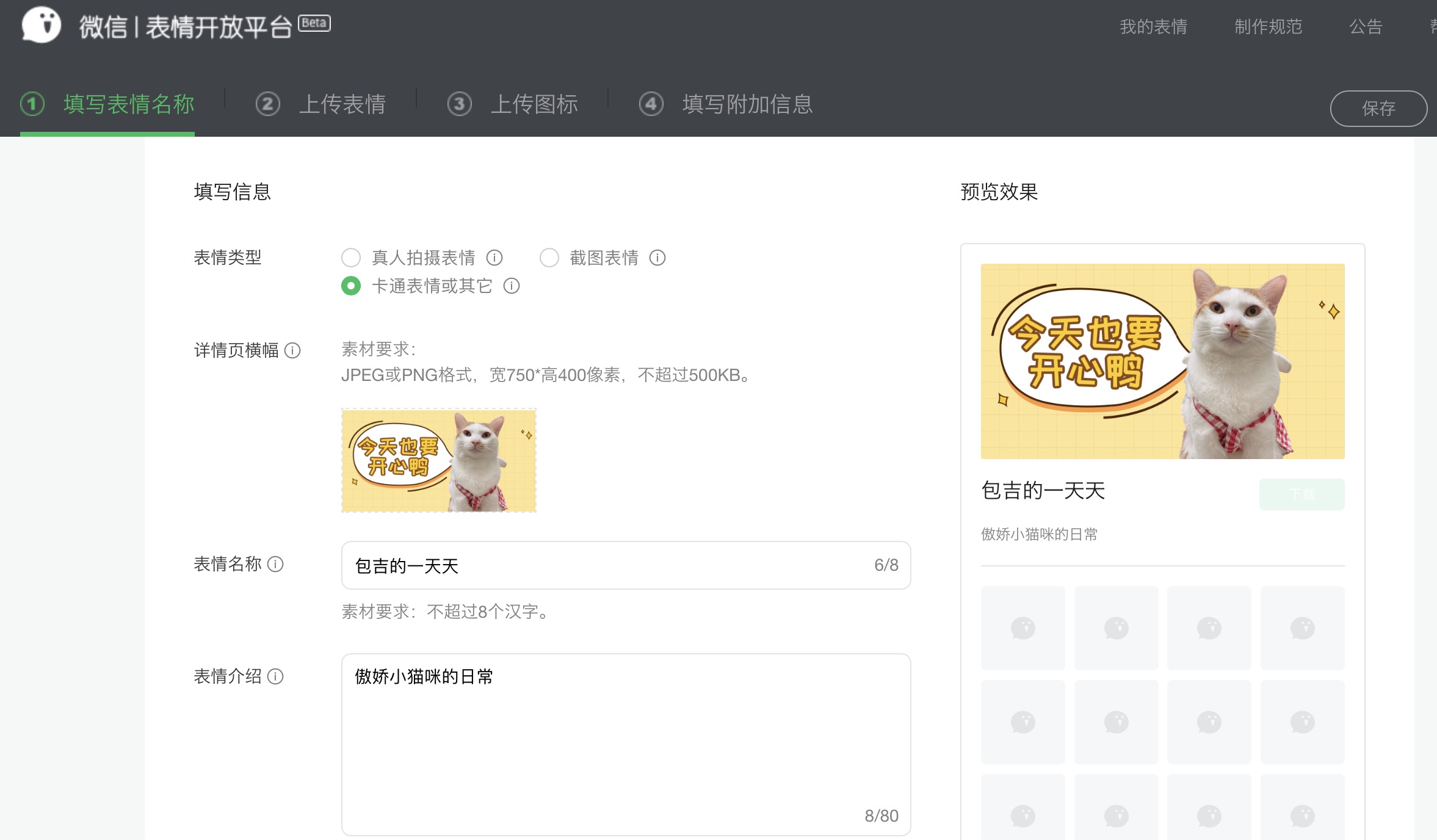The height and width of the screenshot is (840, 1437).
Task: Select 卡通表情或其它 radio option
Action: click(351, 286)
